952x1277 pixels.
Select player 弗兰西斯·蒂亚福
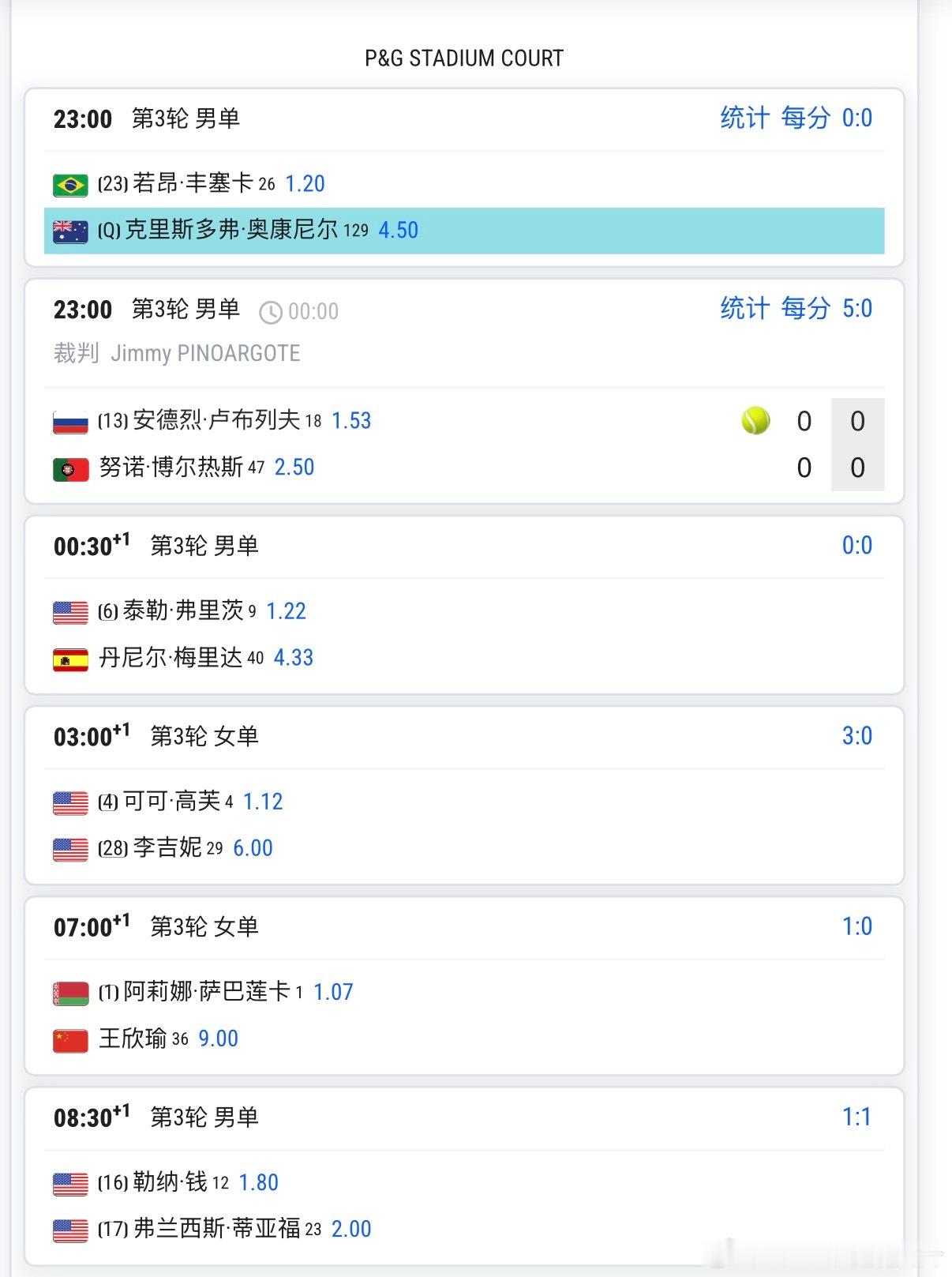(x=216, y=1228)
